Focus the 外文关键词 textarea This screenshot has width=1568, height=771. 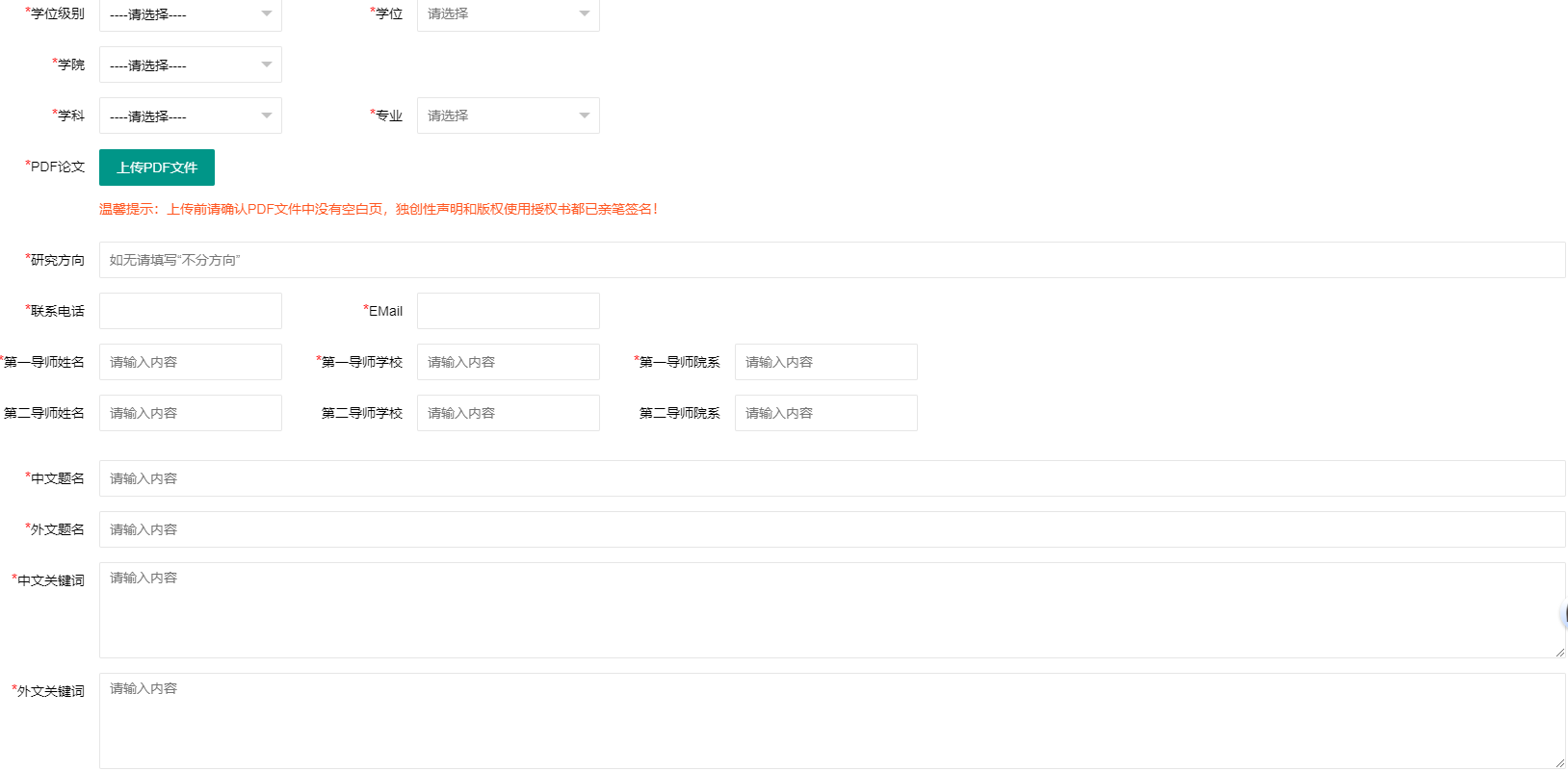pos(831,721)
